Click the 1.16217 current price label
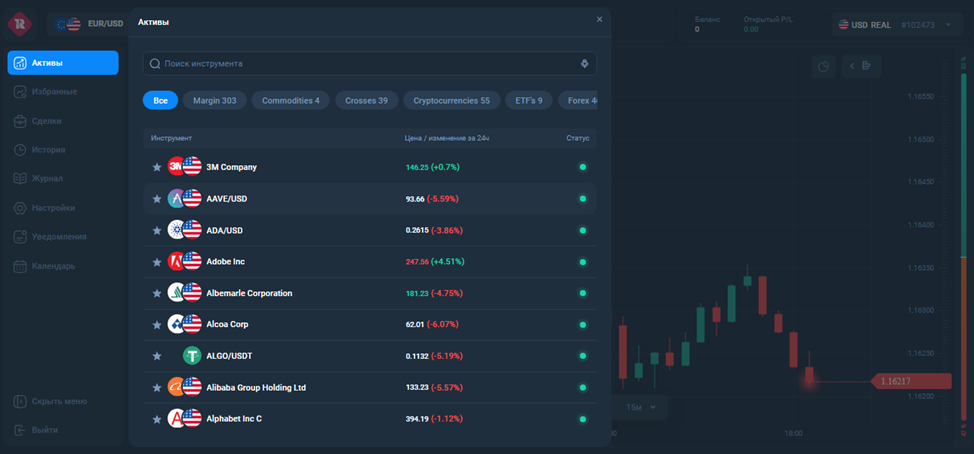This screenshot has height=454, width=974. tap(912, 381)
